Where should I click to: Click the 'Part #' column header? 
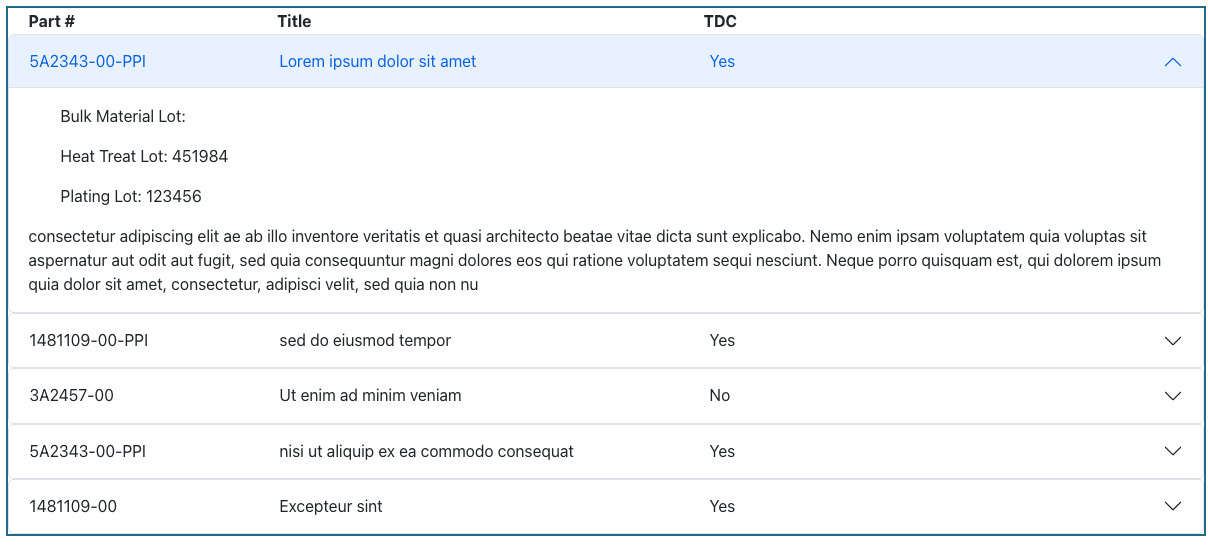(52, 21)
